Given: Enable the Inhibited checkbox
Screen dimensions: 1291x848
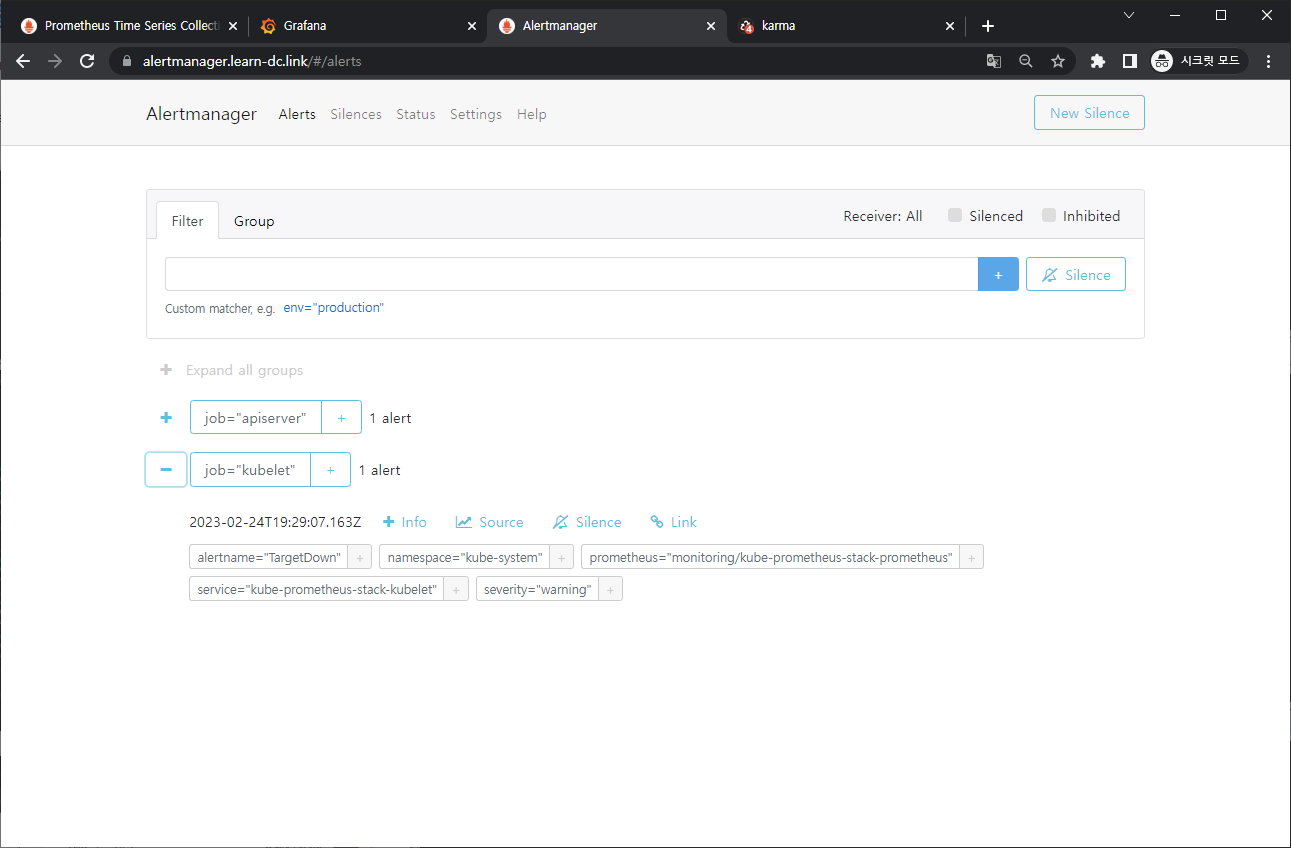Looking at the screenshot, I should pos(1049,216).
